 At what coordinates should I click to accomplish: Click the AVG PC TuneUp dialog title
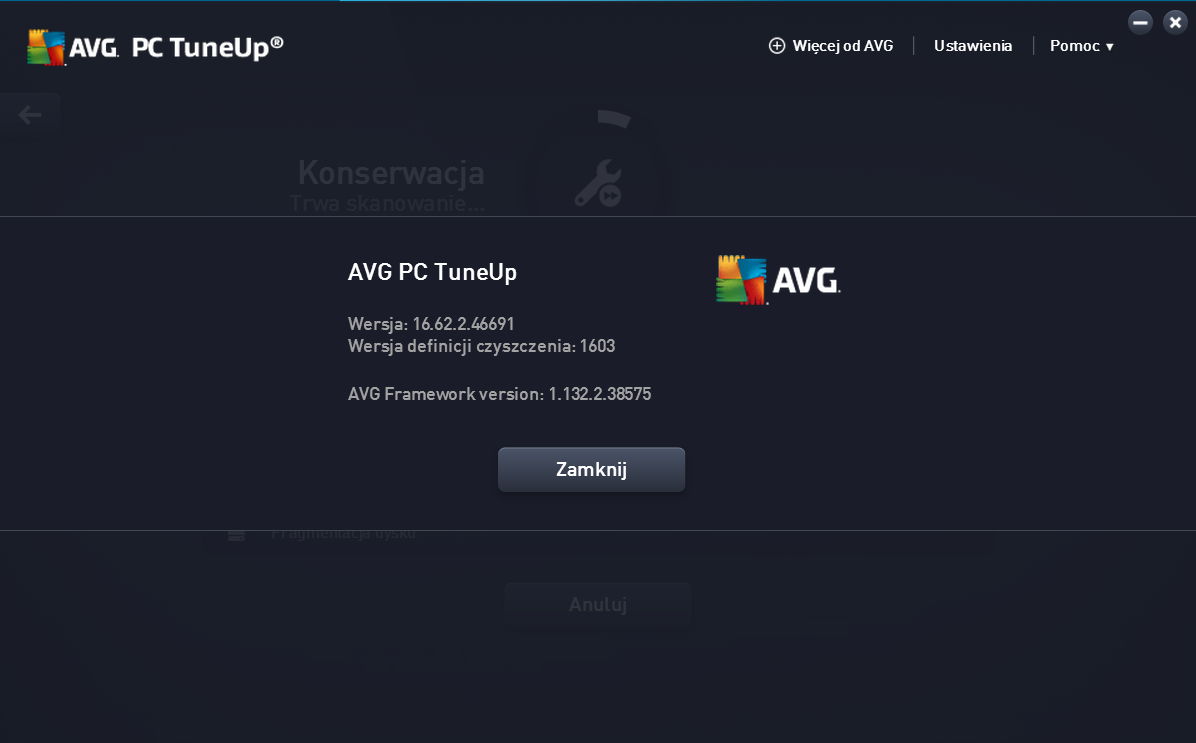432,272
